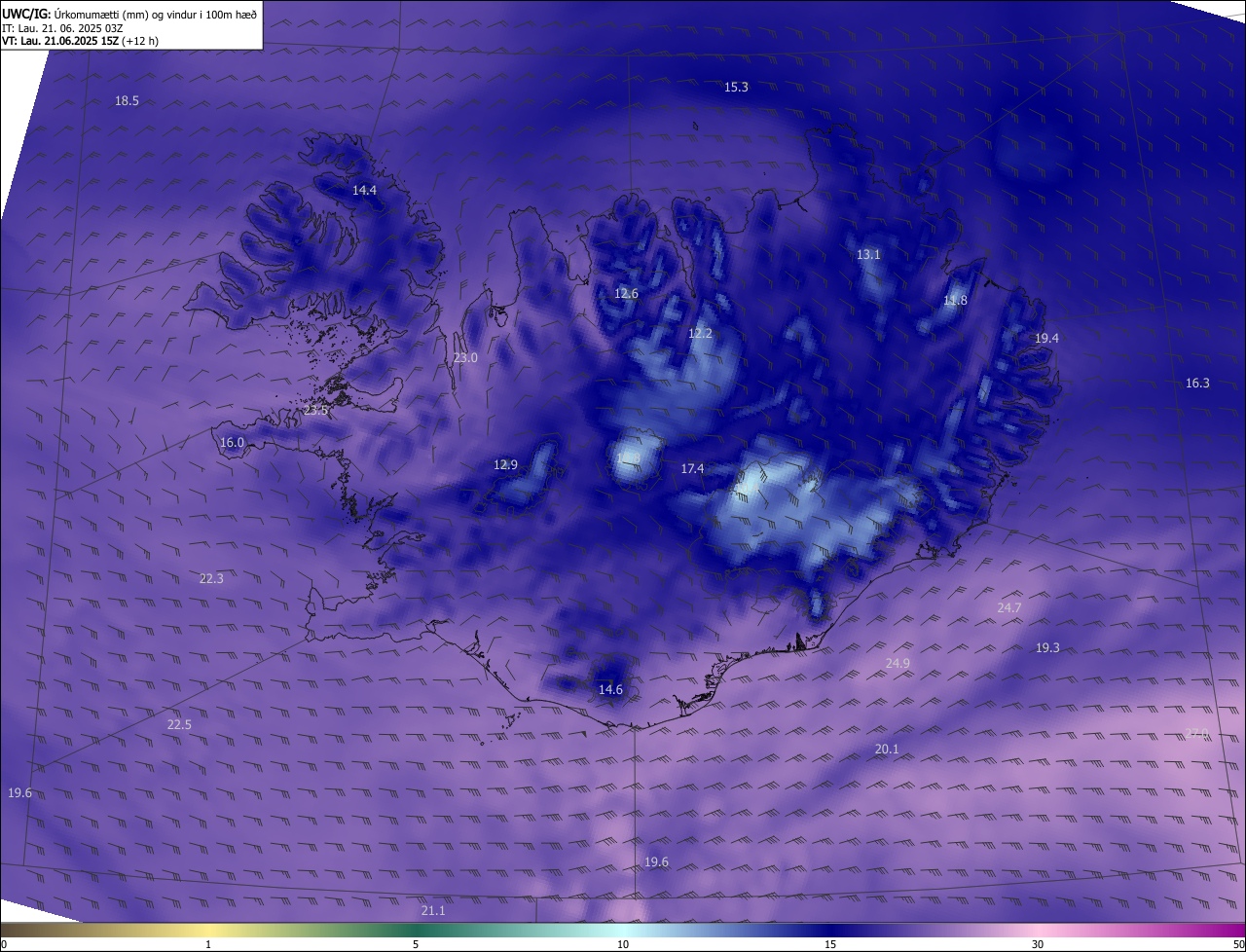The height and width of the screenshot is (952, 1246).
Task: Click the 23.0 value label
Action: click(465, 357)
